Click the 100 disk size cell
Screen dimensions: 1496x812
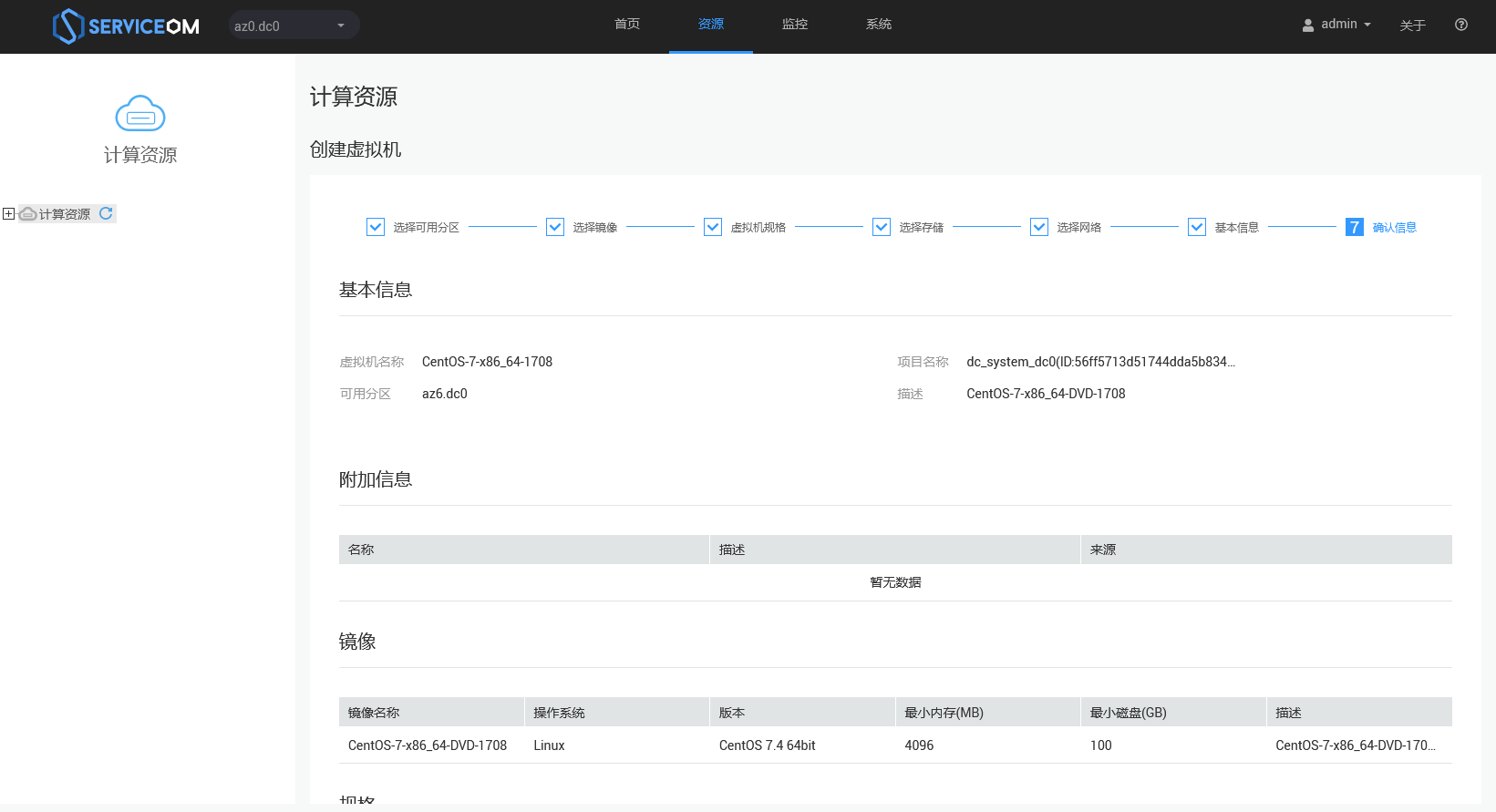point(1101,745)
